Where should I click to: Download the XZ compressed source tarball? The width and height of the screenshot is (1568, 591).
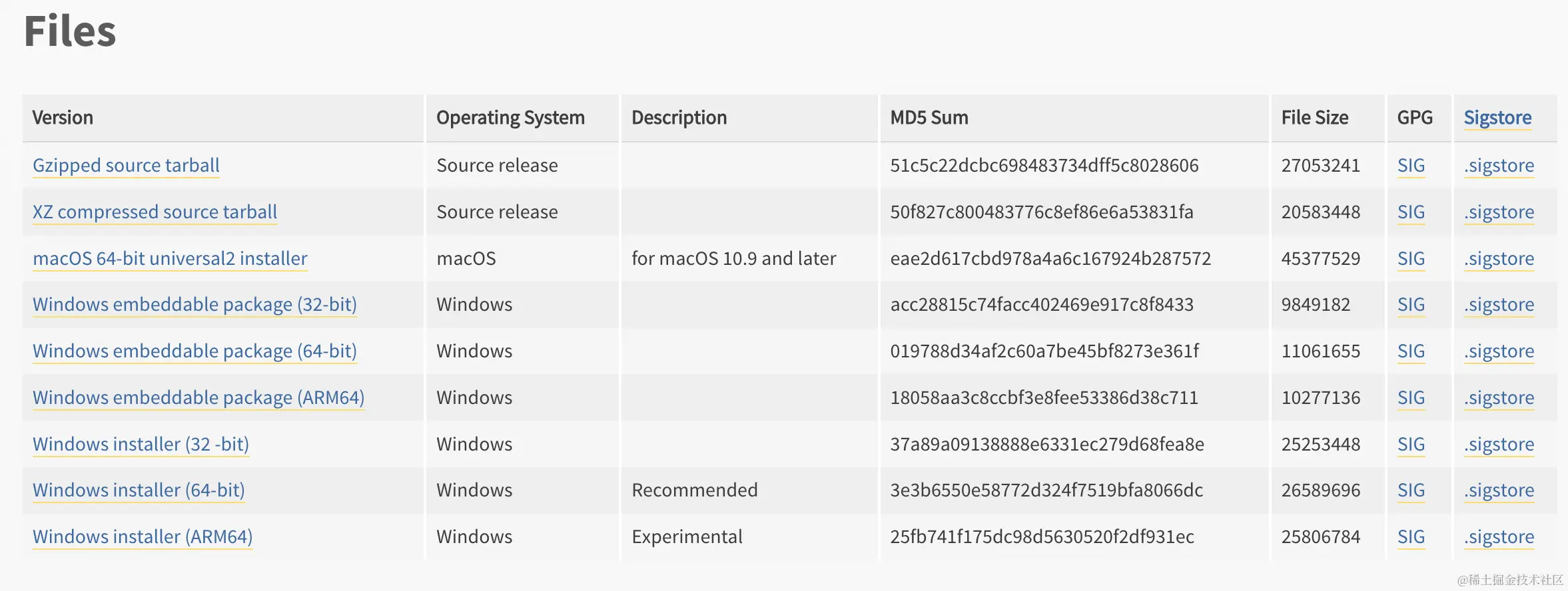click(155, 212)
